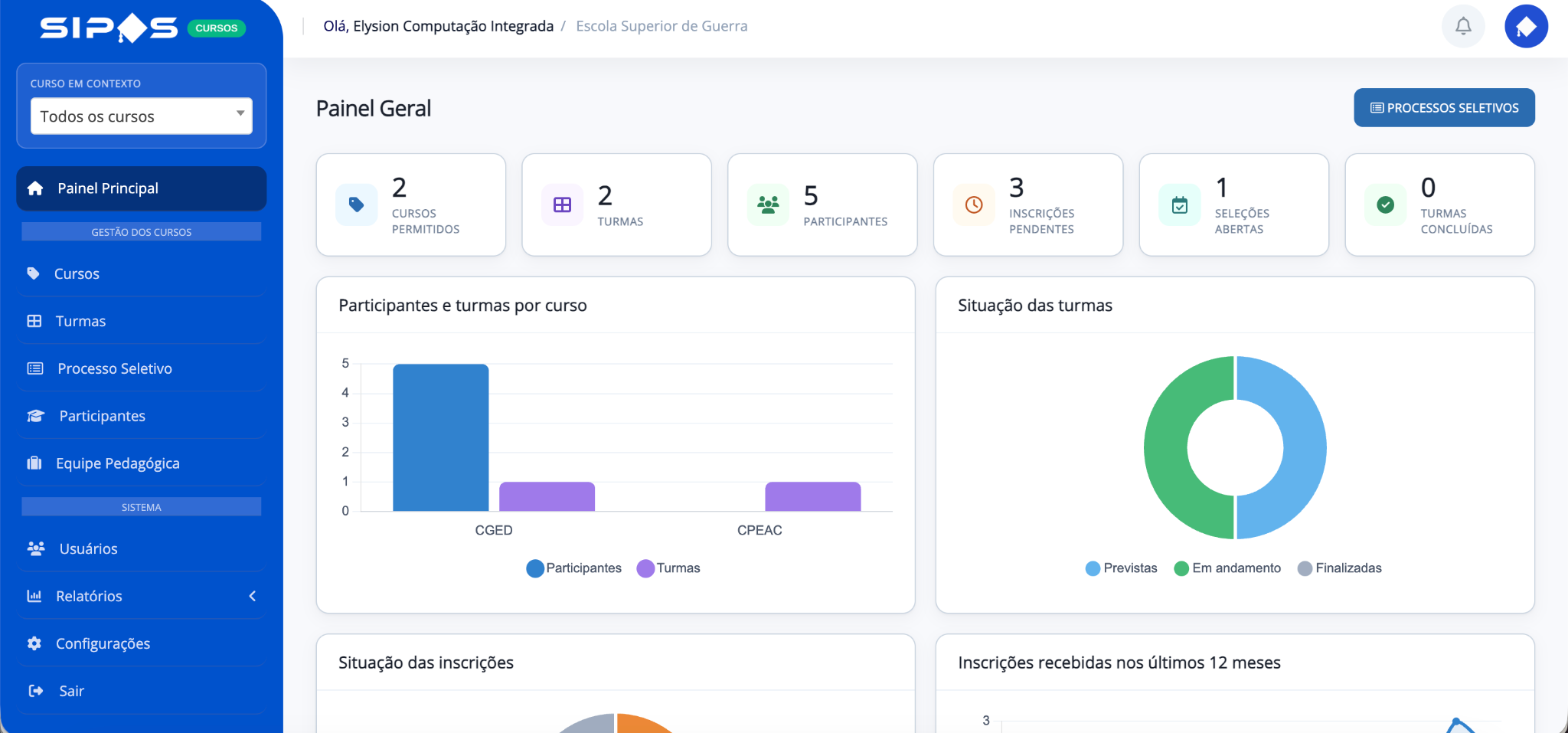The height and width of the screenshot is (733, 1568).
Task: Toggle the Turmas series in bar chart legend
Action: click(668, 568)
